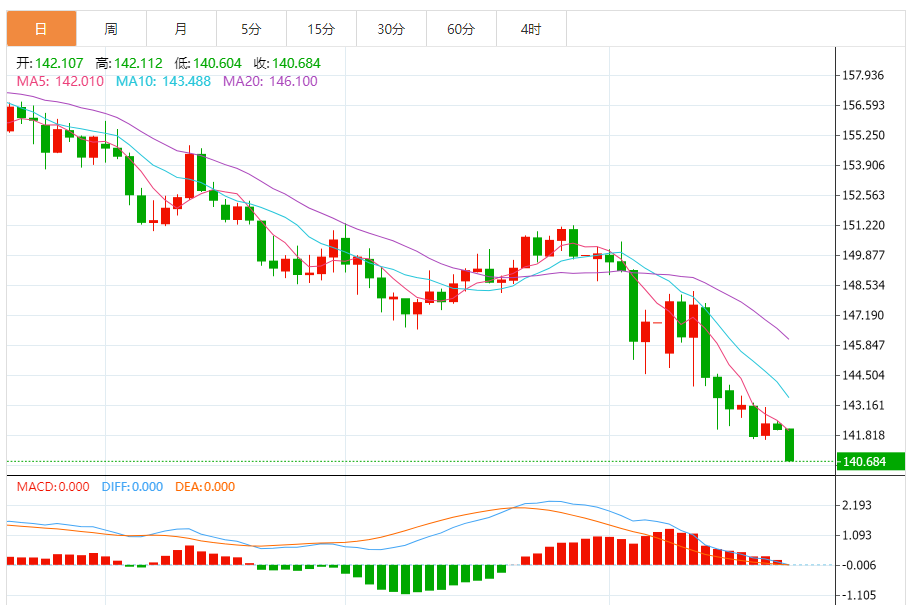This screenshot has width=906, height=605.
Task: Click the 145.847 price axis label
Action: pos(863,346)
